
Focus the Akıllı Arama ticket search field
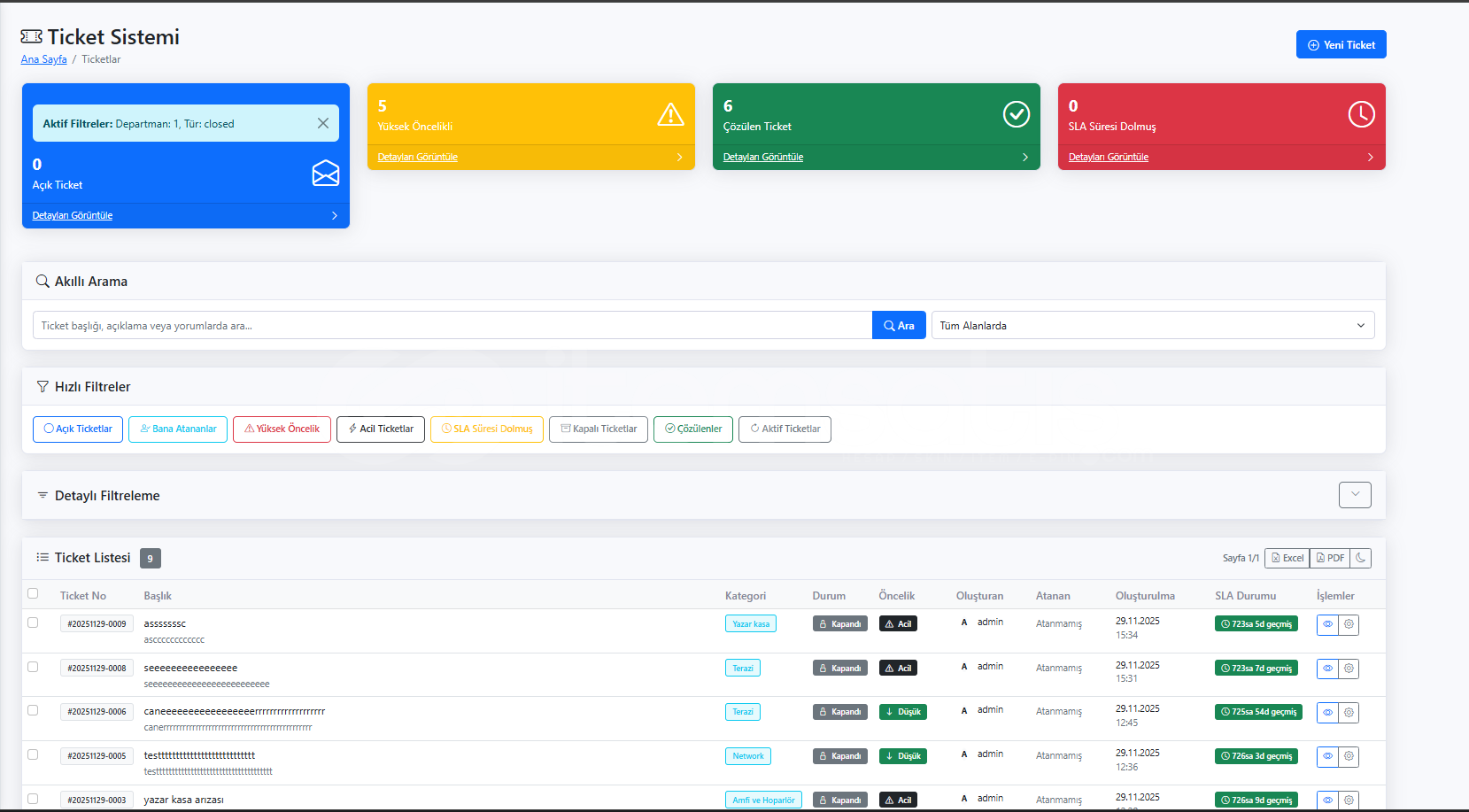click(x=452, y=325)
